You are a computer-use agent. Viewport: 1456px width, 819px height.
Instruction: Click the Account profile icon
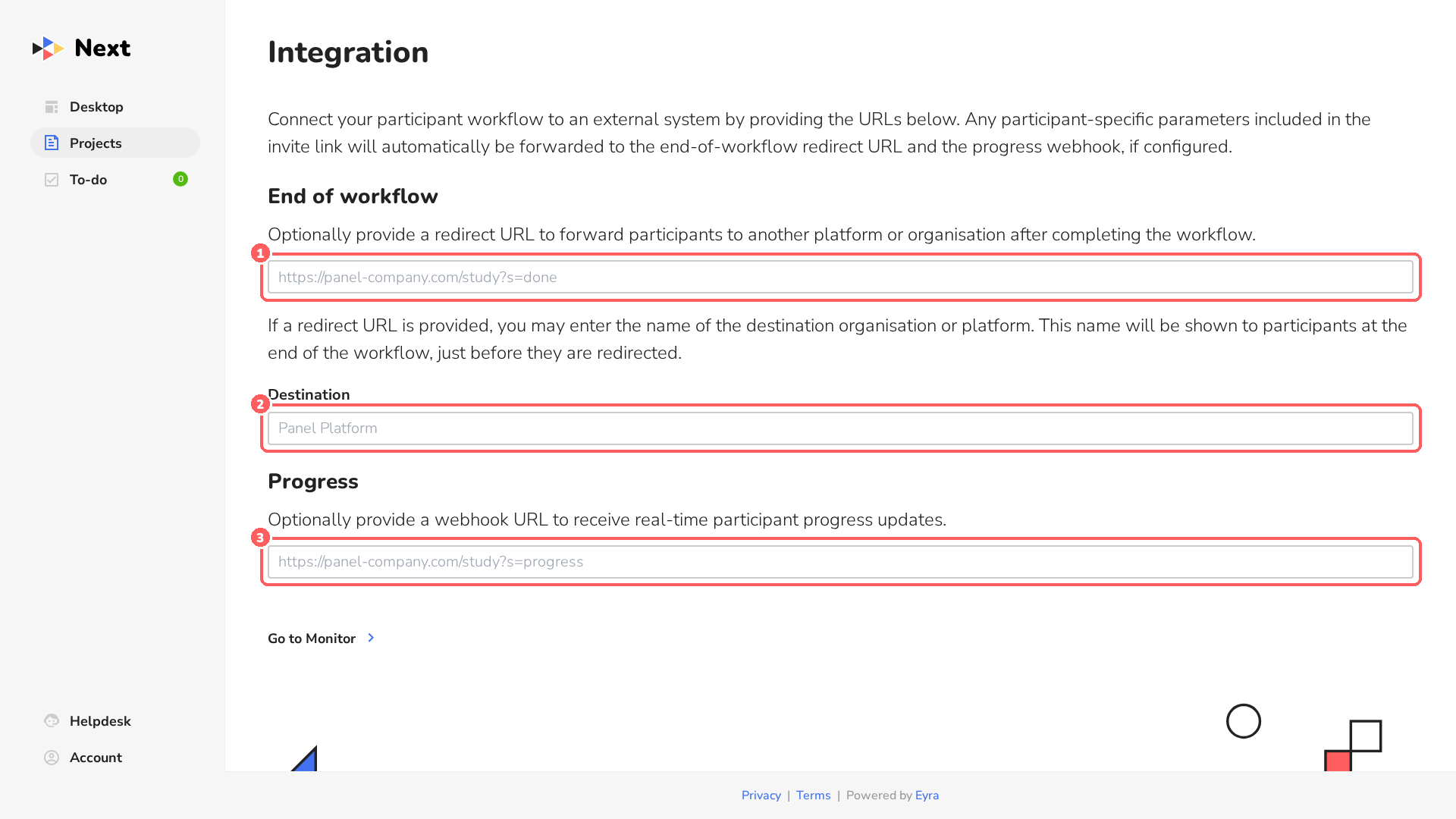coord(52,758)
